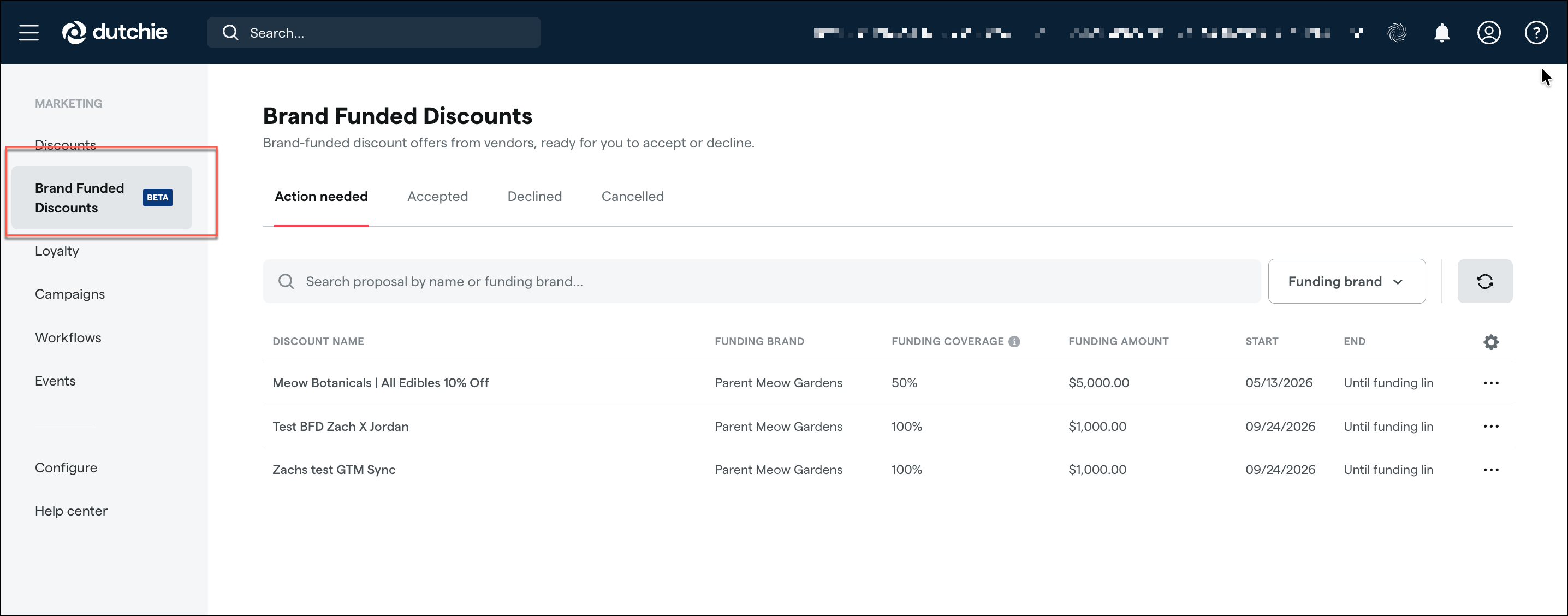Click magnifier icon in proposal search

point(286,281)
